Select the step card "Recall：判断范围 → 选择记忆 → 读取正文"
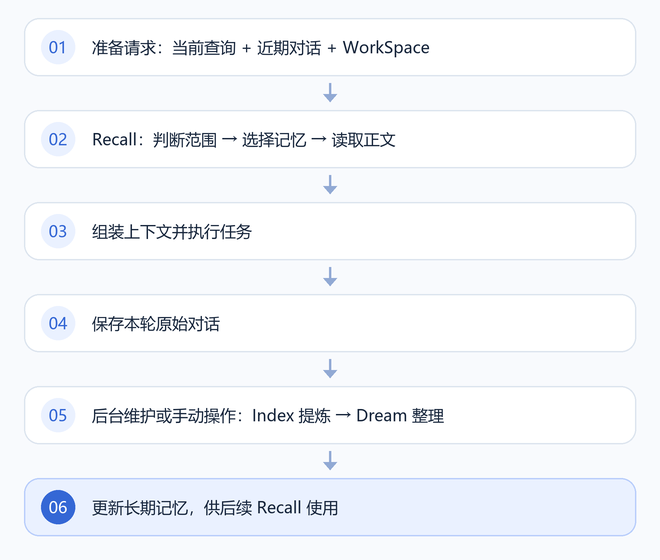660x560 pixels. (330, 139)
